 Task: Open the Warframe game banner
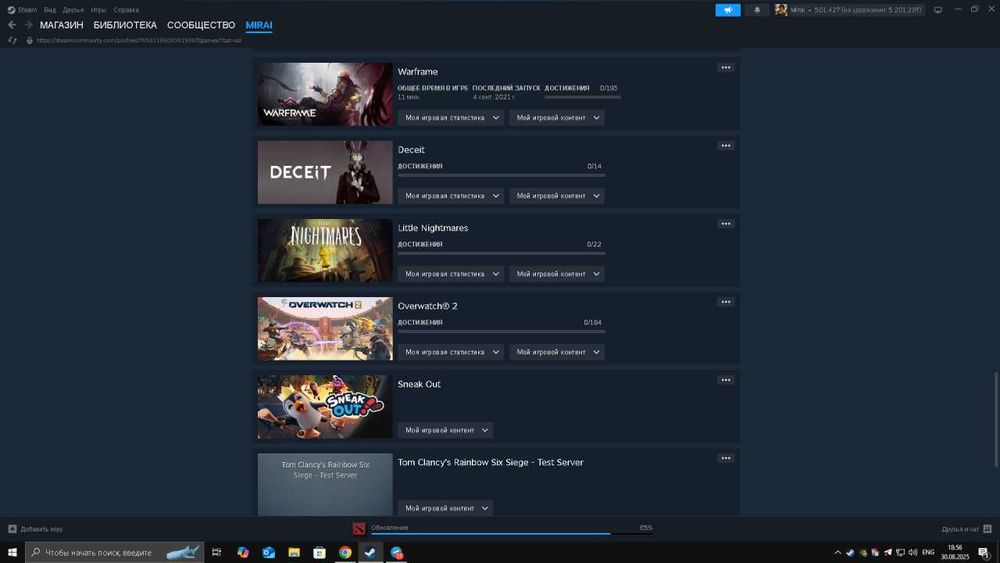[325, 94]
